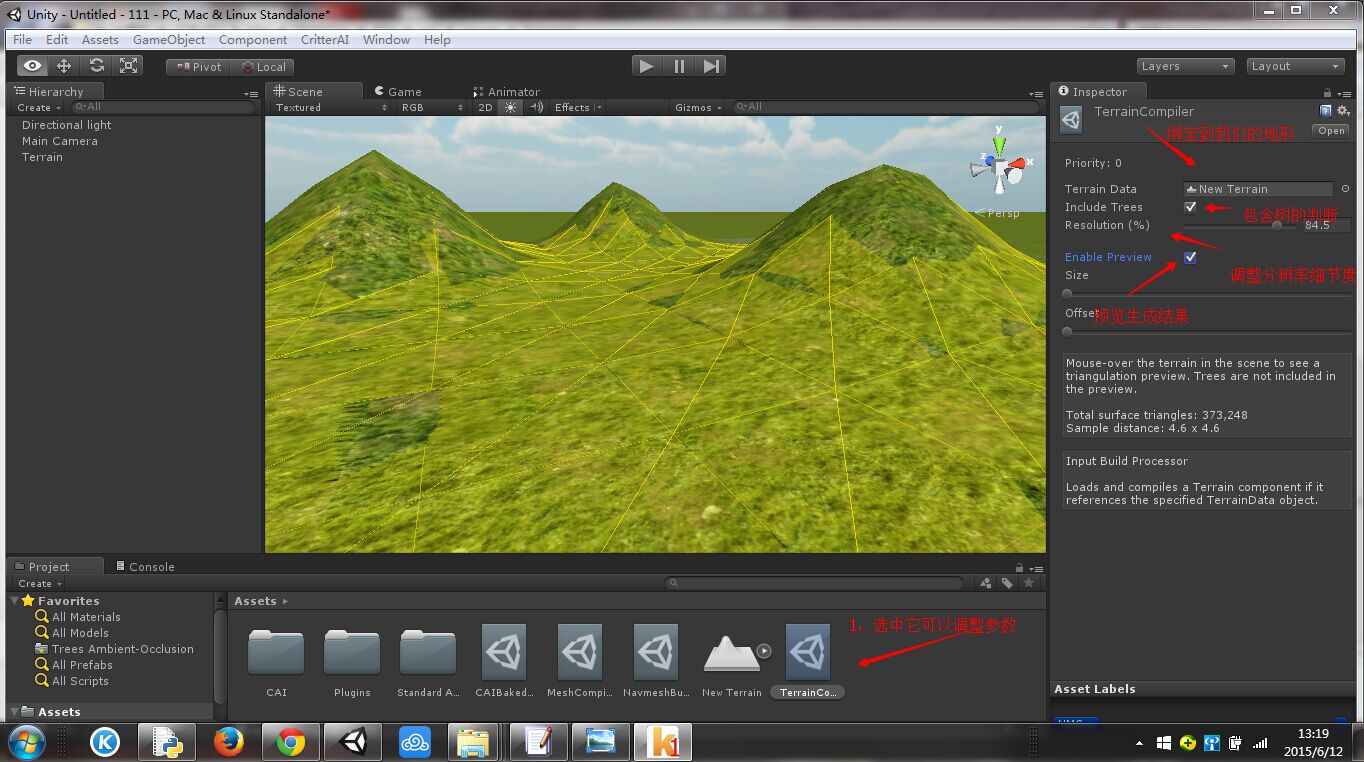1364x762 pixels.
Task: Select the Scale tool in toolbar
Action: tap(128, 66)
